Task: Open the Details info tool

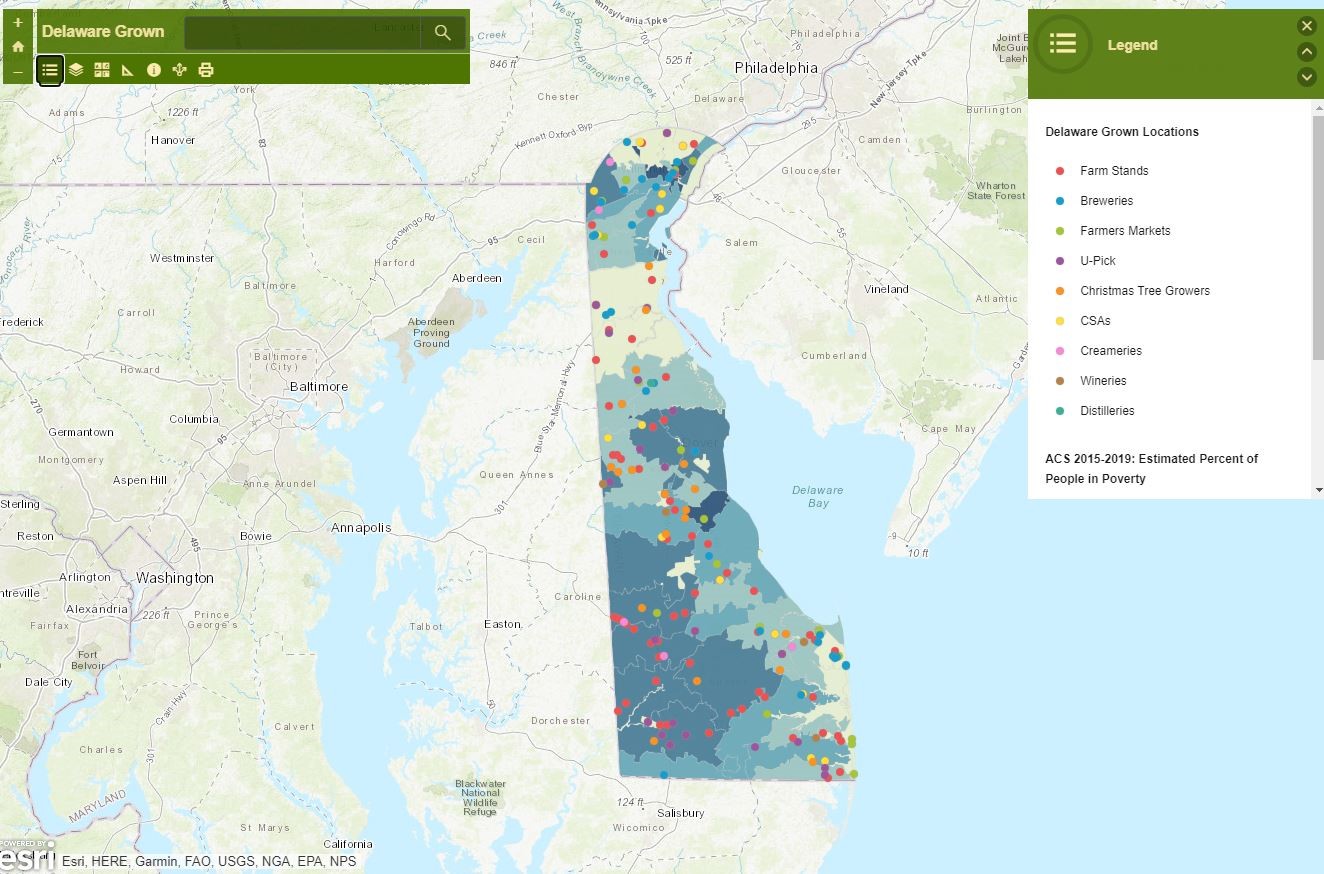Action: [x=154, y=70]
